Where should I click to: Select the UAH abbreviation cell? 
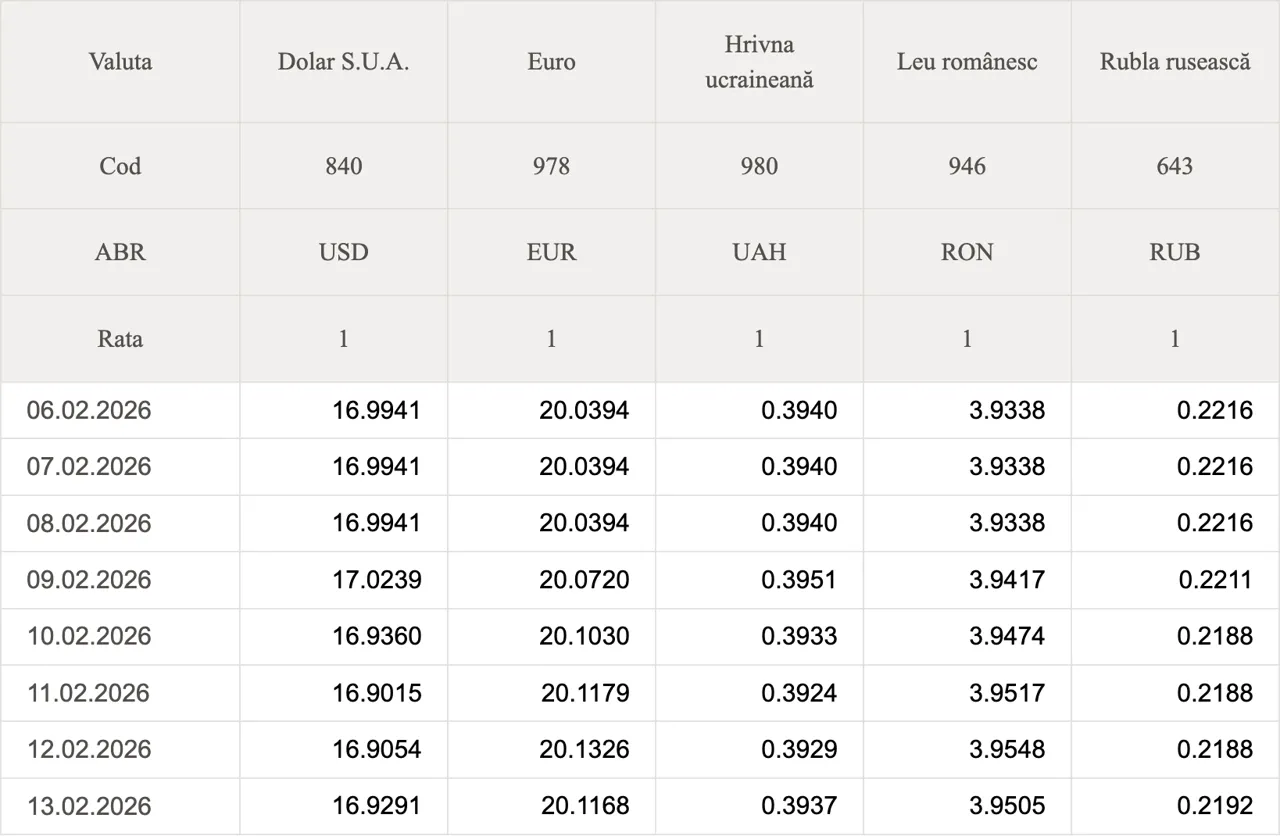[759, 252]
